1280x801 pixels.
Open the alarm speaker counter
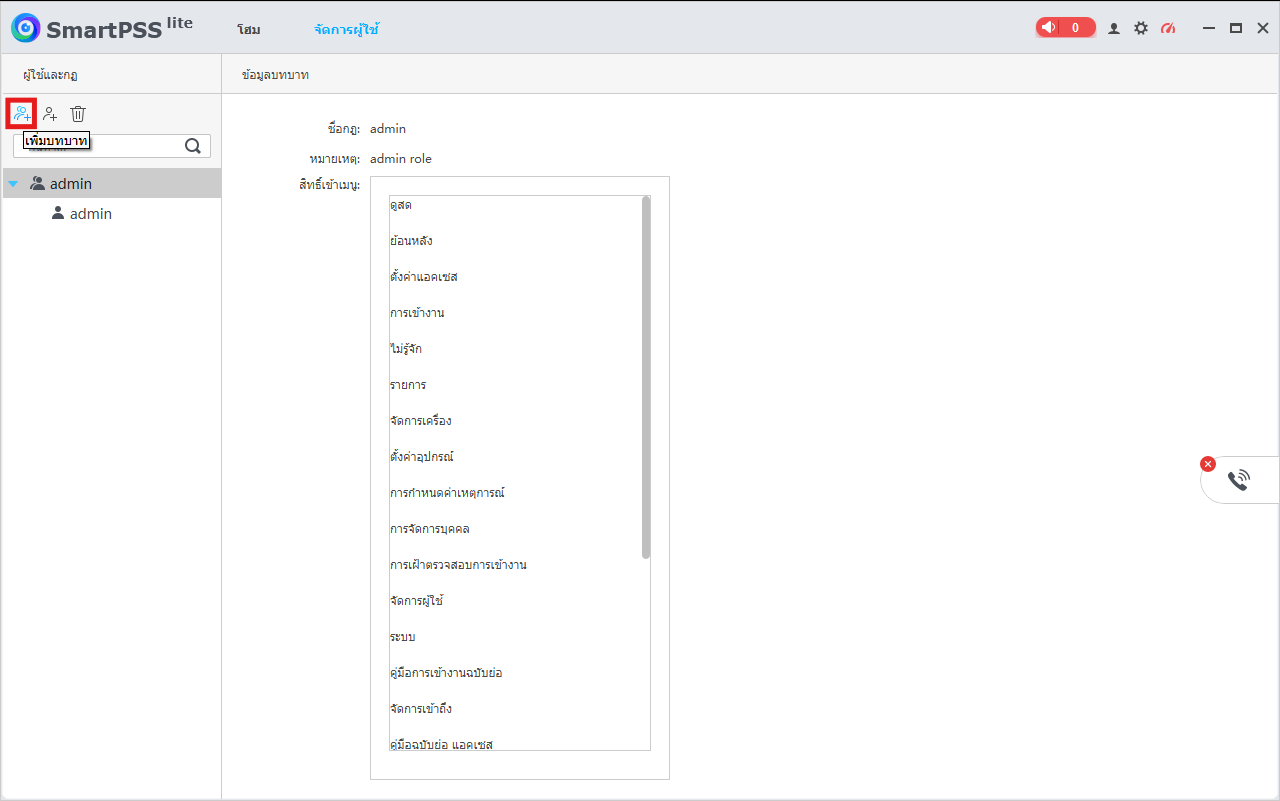[x=1066, y=28]
